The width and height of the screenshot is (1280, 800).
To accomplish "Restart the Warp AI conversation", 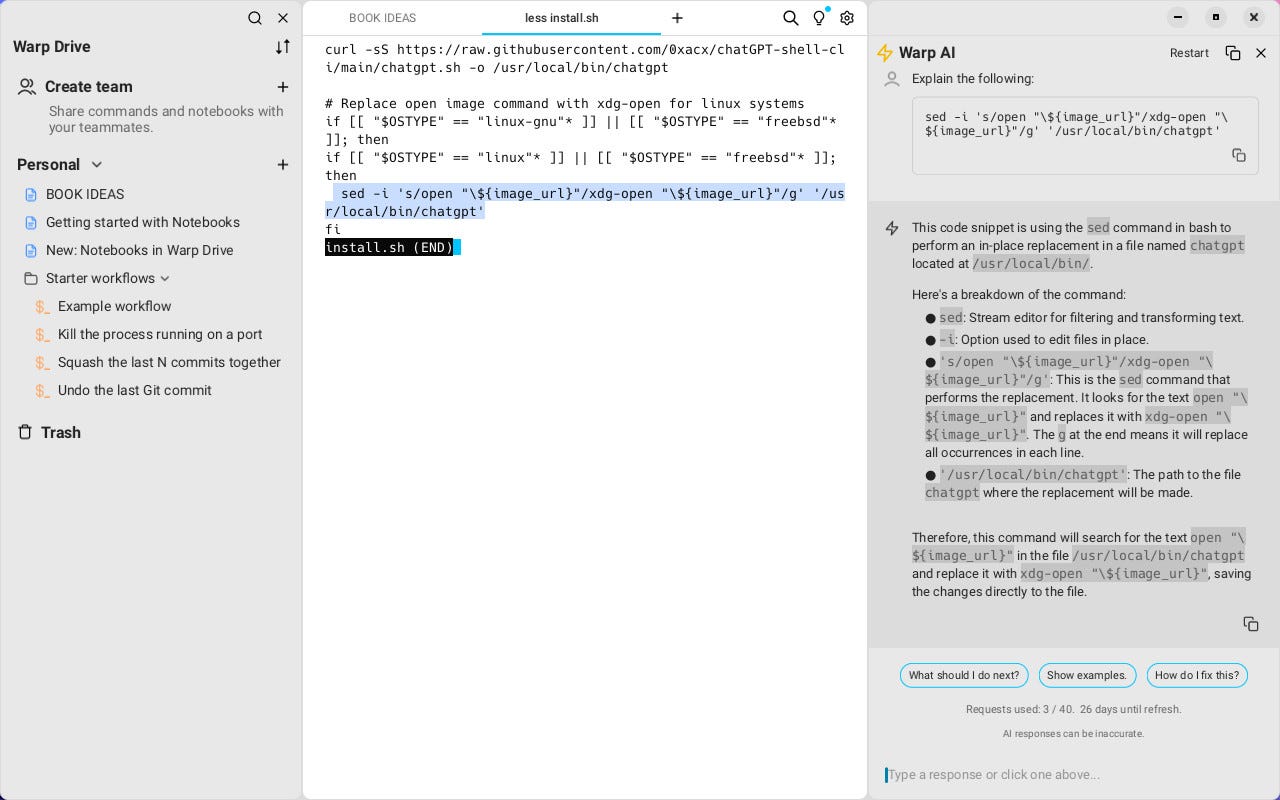I will point(1189,53).
